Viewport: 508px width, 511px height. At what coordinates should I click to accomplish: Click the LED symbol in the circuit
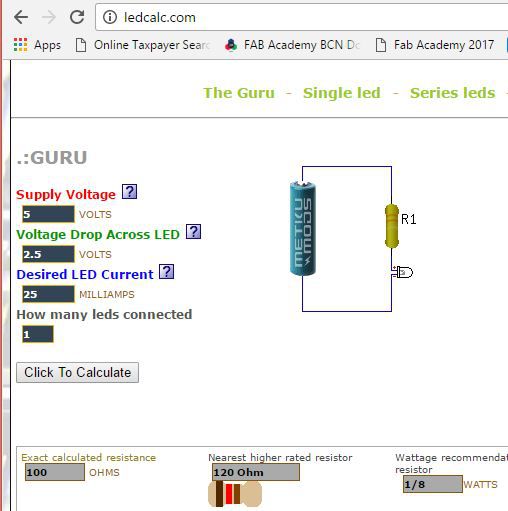402,272
